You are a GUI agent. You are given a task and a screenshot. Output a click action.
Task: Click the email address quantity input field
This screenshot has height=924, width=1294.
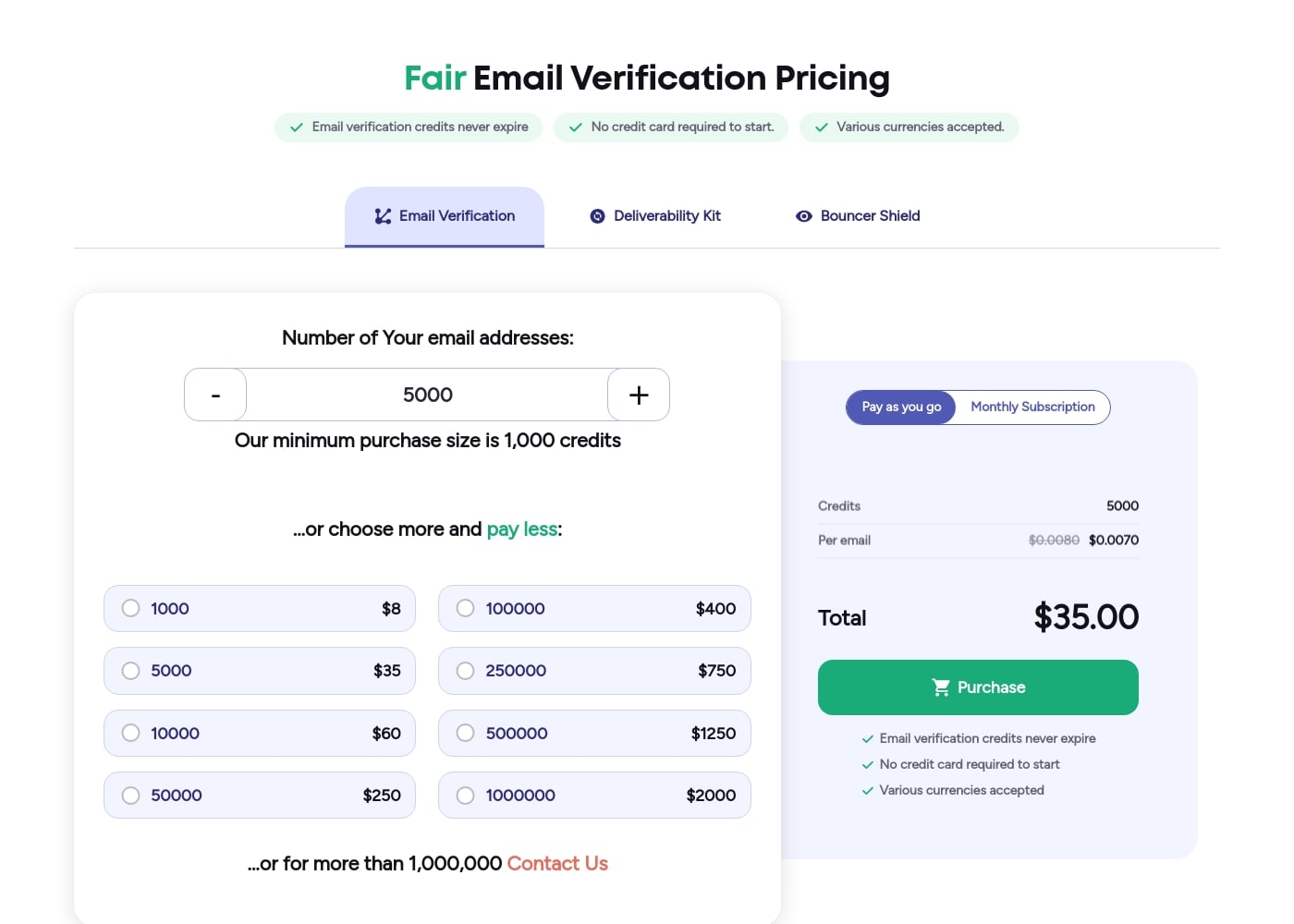(x=427, y=395)
